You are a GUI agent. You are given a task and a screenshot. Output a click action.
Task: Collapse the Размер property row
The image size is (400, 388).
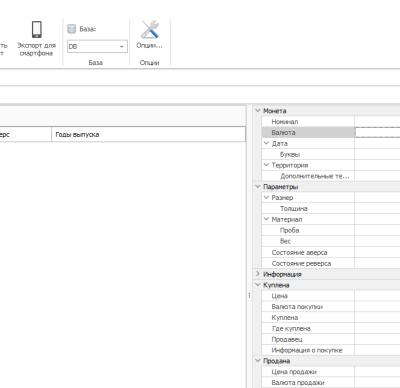(266, 197)
